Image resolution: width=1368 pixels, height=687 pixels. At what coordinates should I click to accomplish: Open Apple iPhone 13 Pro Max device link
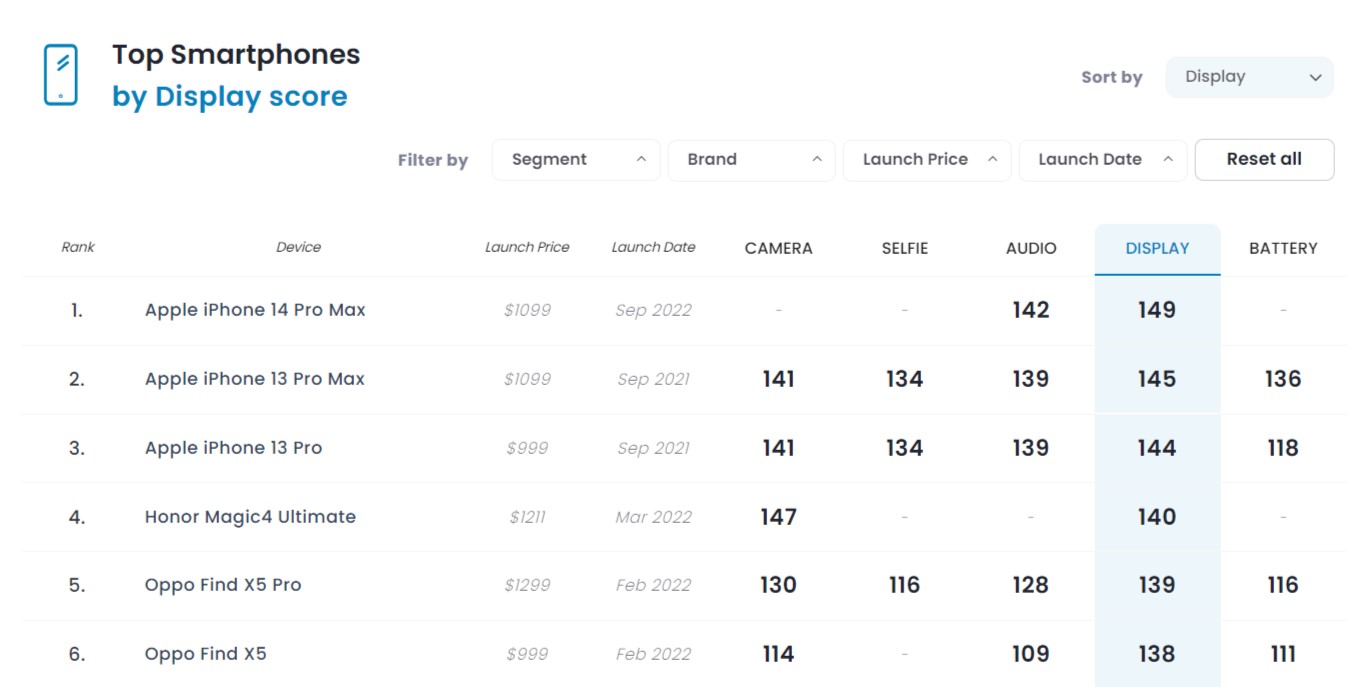click(x=255, y=379)
